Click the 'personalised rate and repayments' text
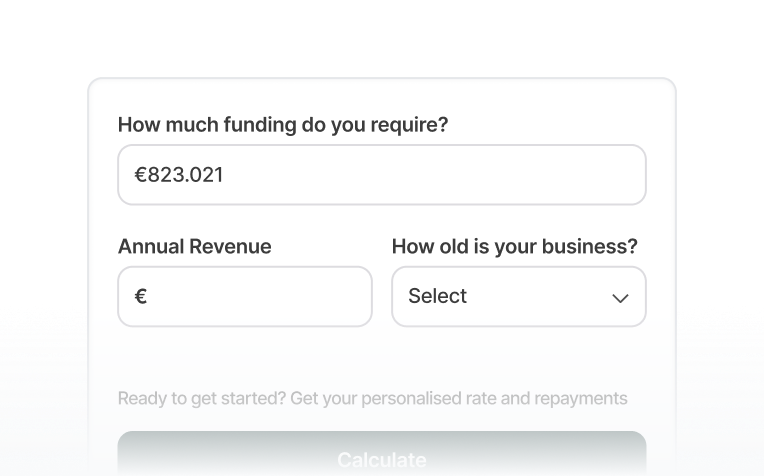The height and width of the screenshot is (476, 764). click(494, 399)
